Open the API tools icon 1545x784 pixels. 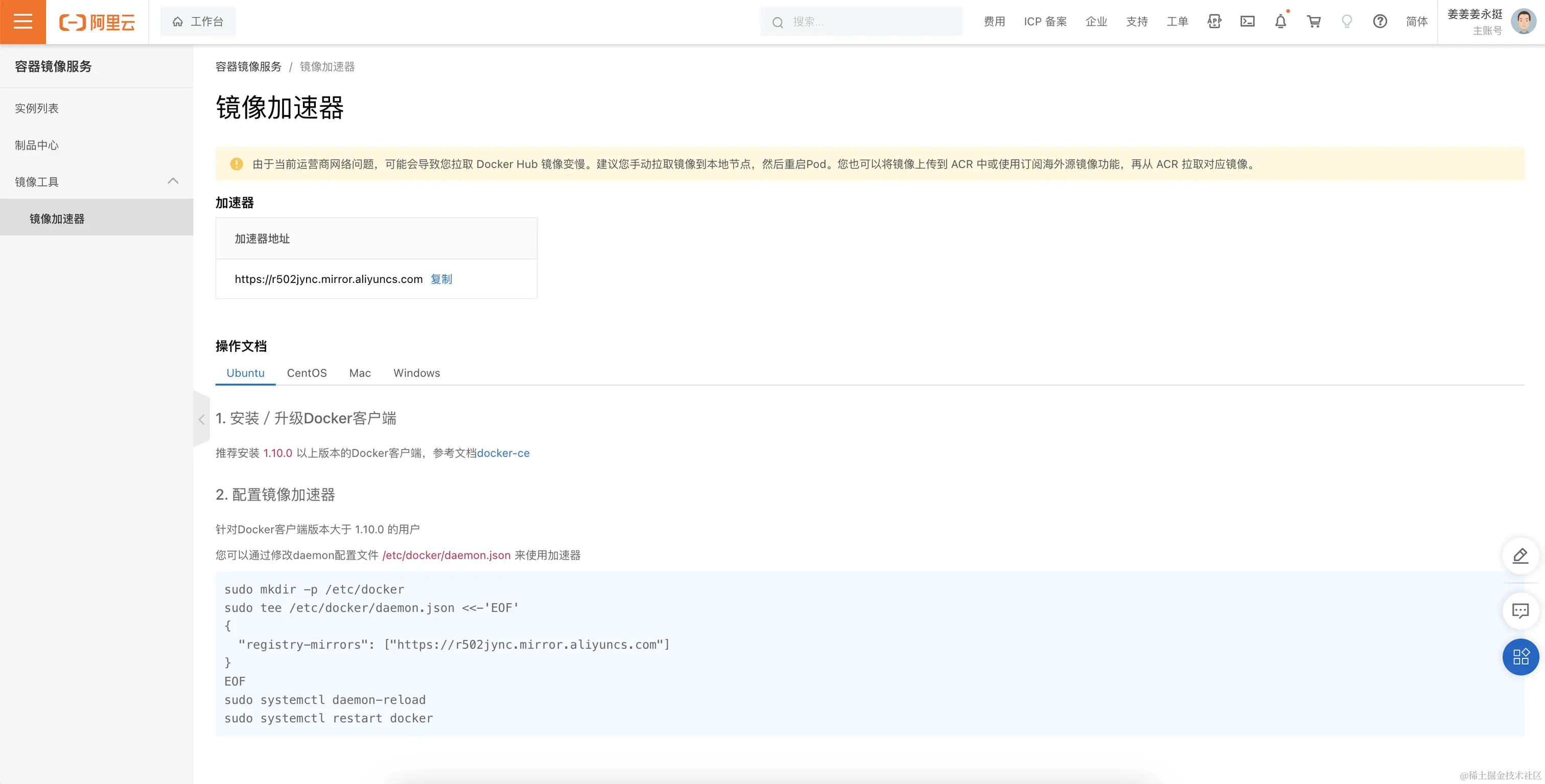click(1214, 21)
